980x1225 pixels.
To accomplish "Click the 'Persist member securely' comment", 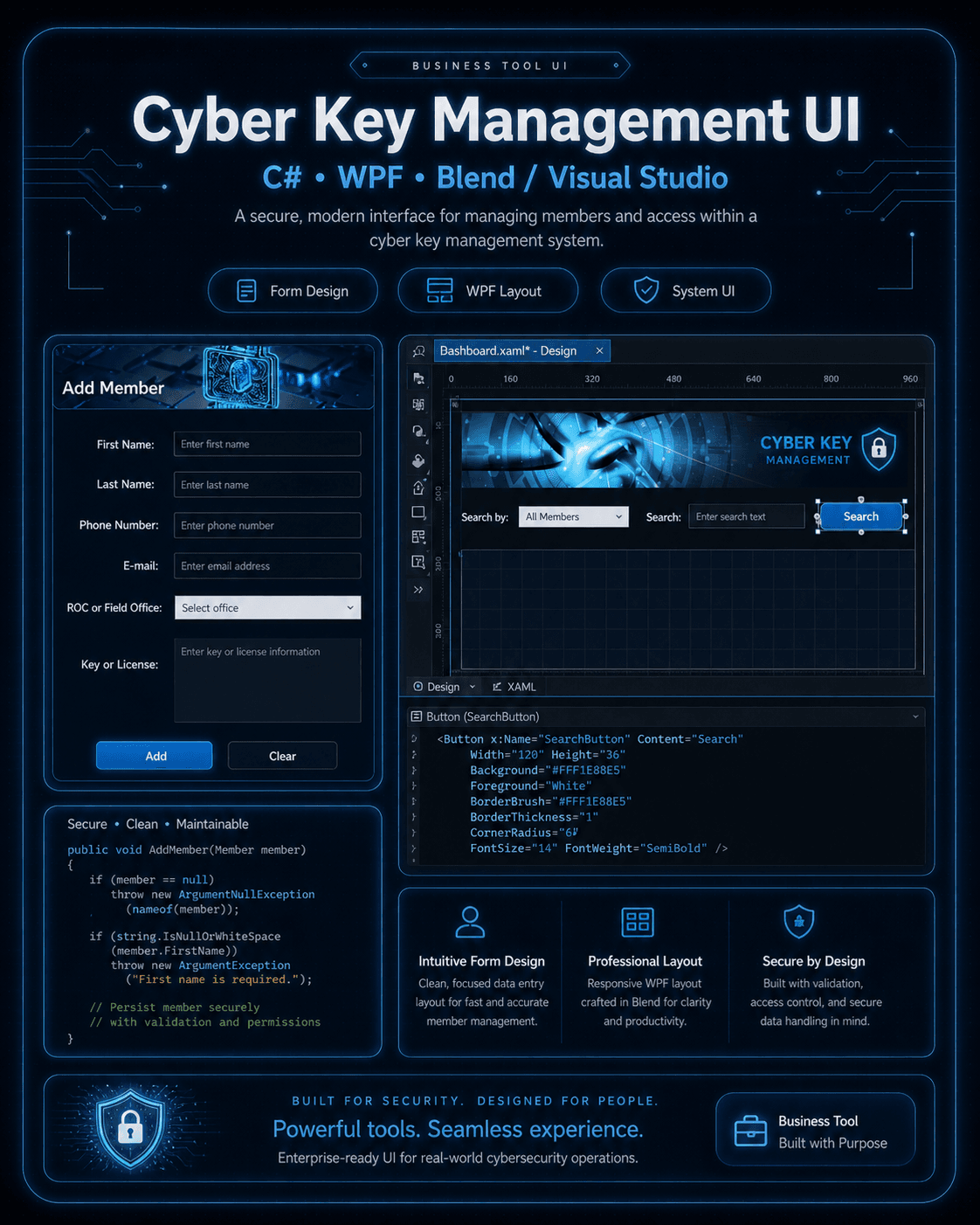I will (175, 1007).
